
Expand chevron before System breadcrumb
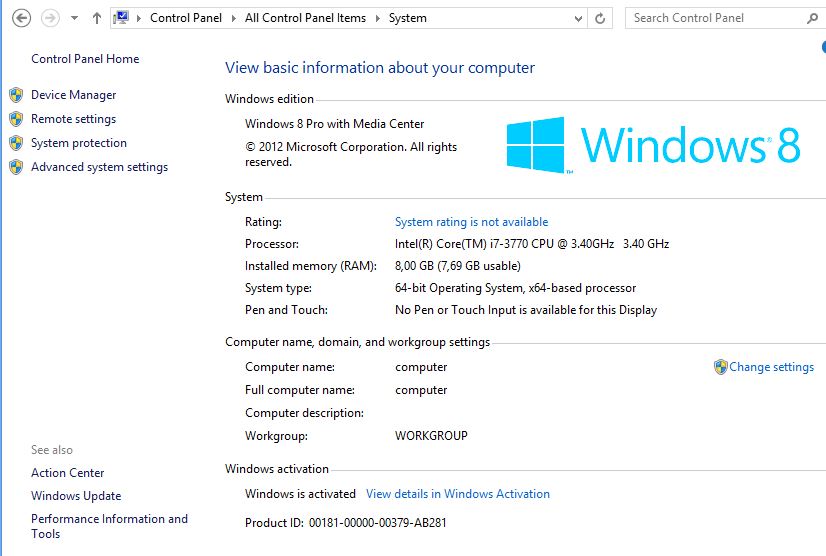click(377, 18)
